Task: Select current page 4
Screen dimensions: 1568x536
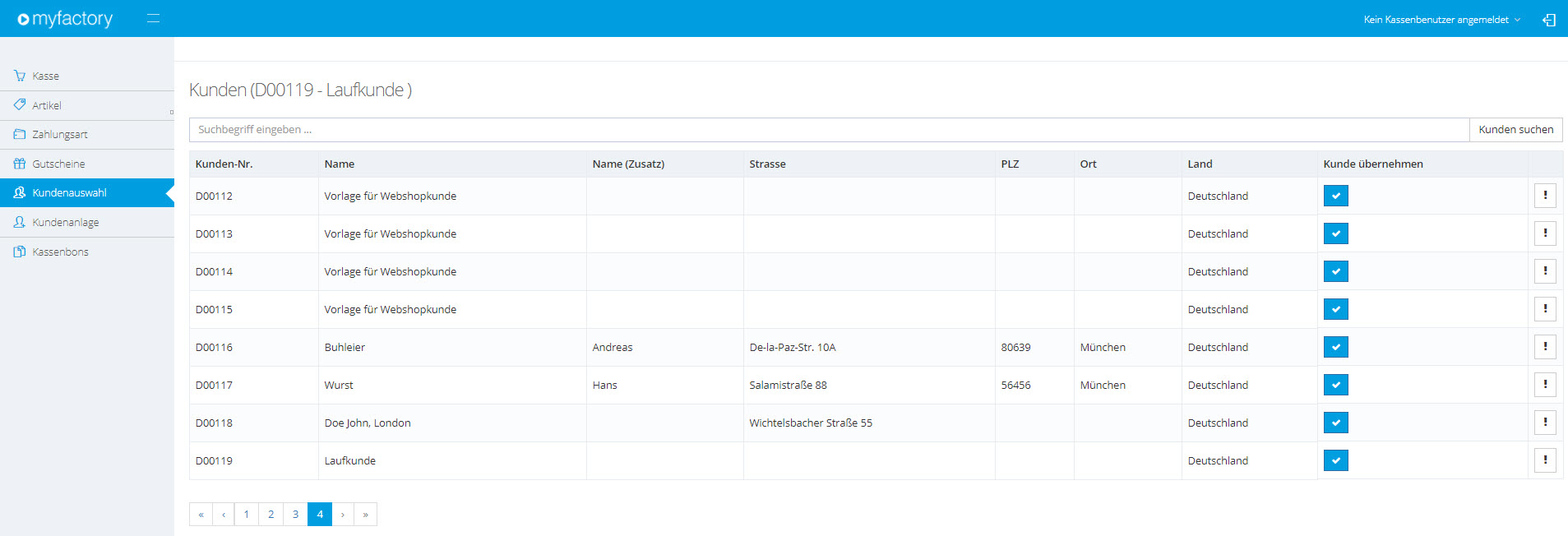Action: point(320,515)
